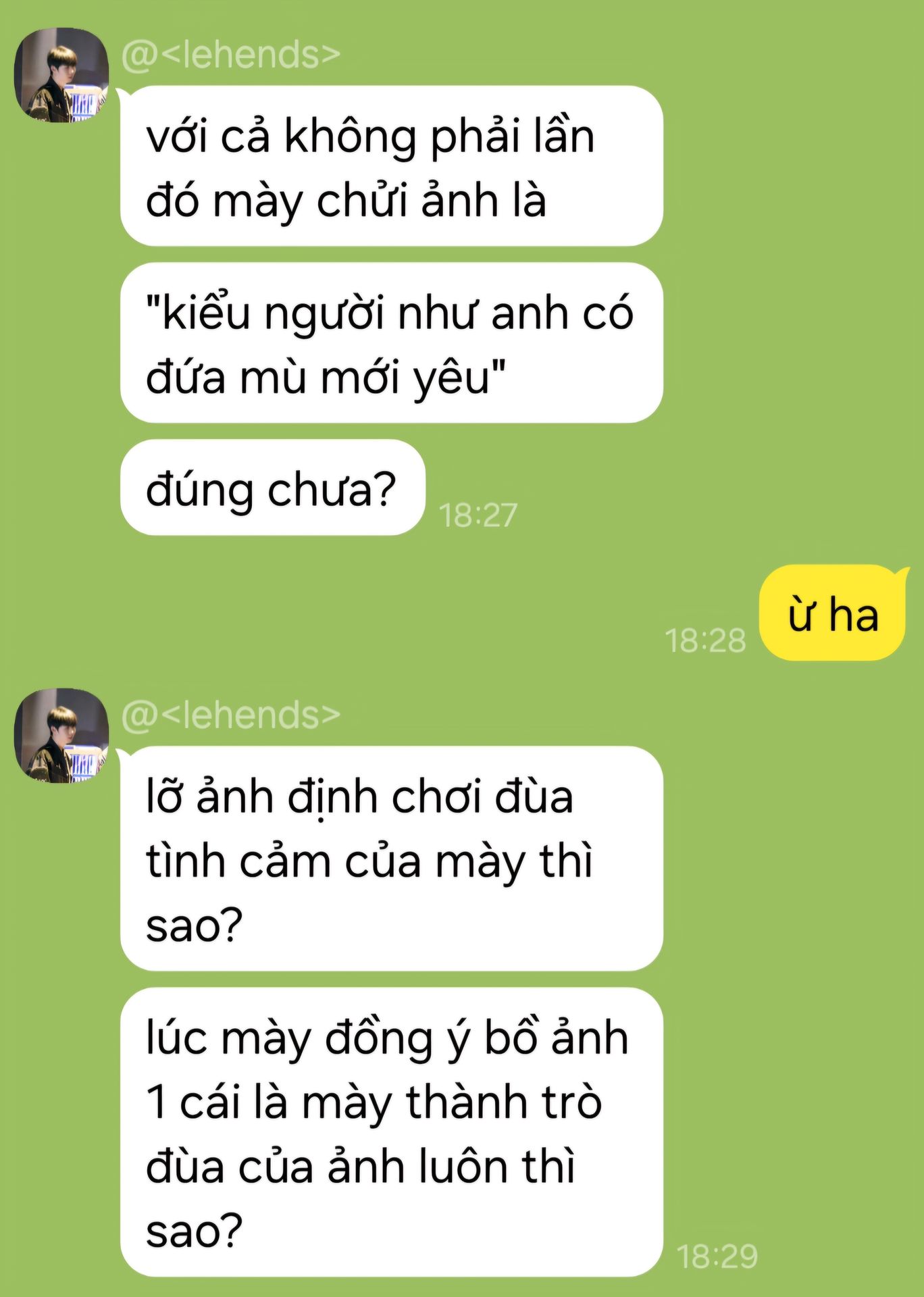Open the lower @<lehends> username label
924x1297 pixels.
click(230, 715)
